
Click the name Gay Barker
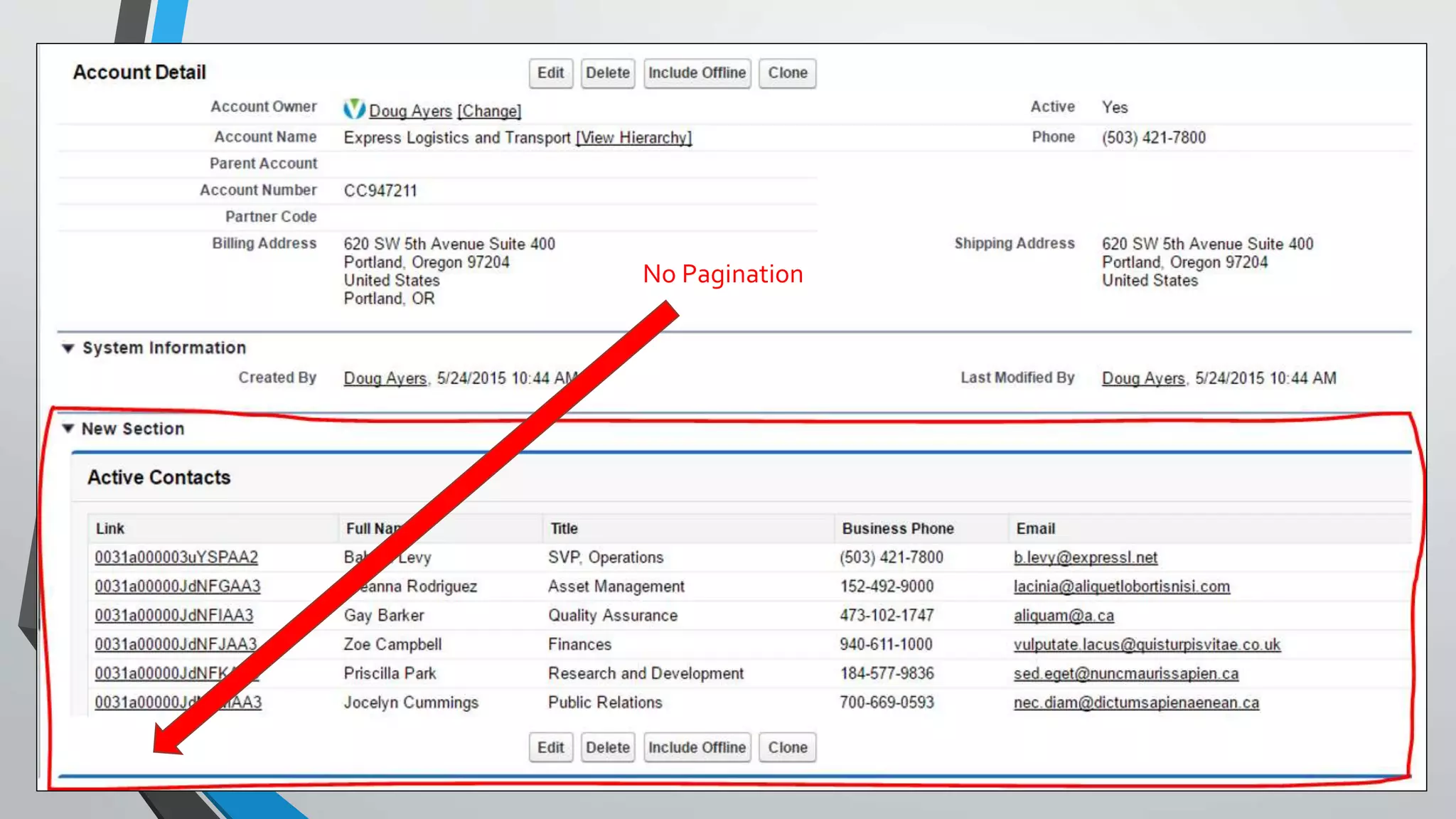click(x=384, y=616)
